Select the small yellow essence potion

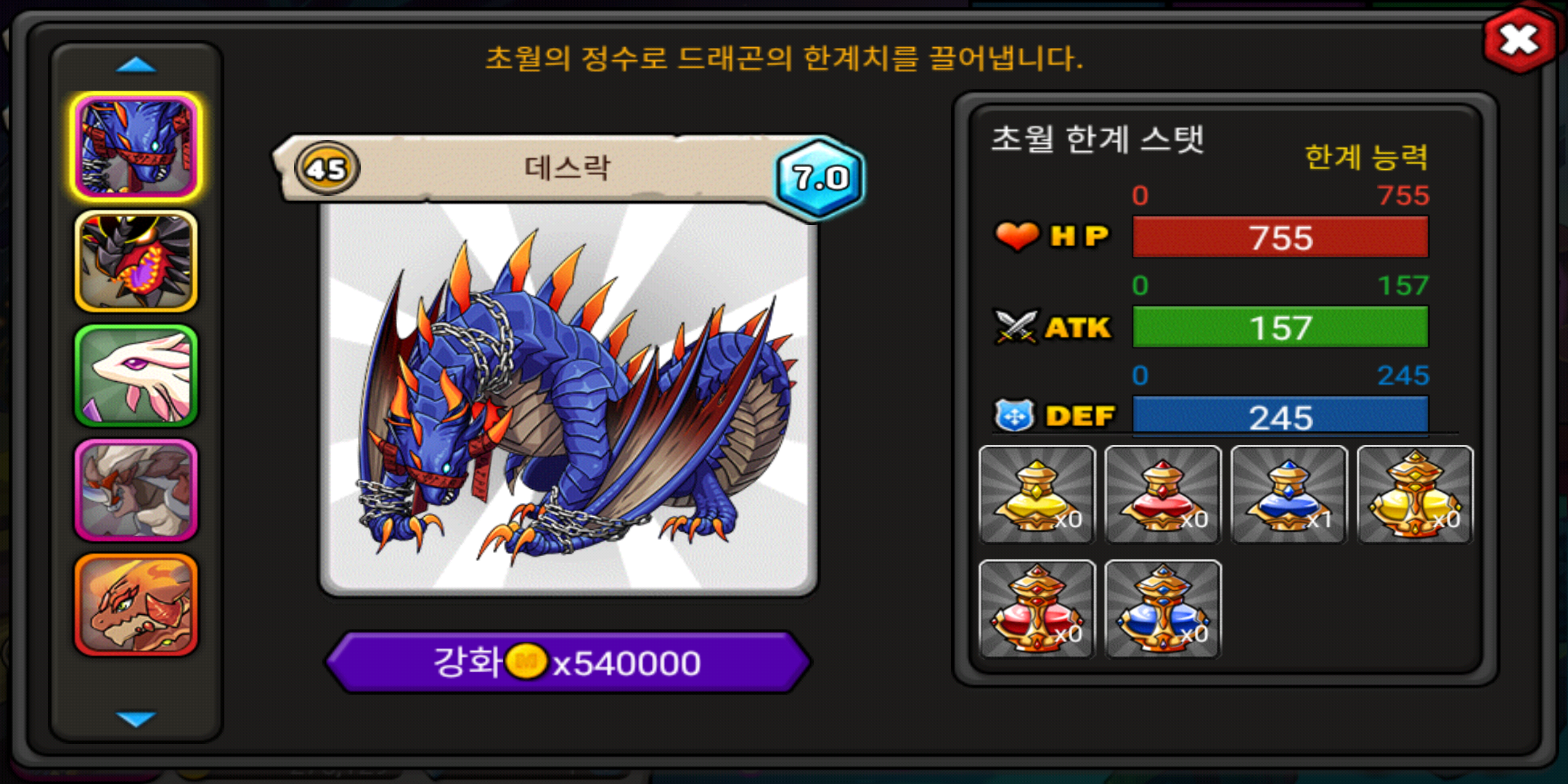point(1037,494)
